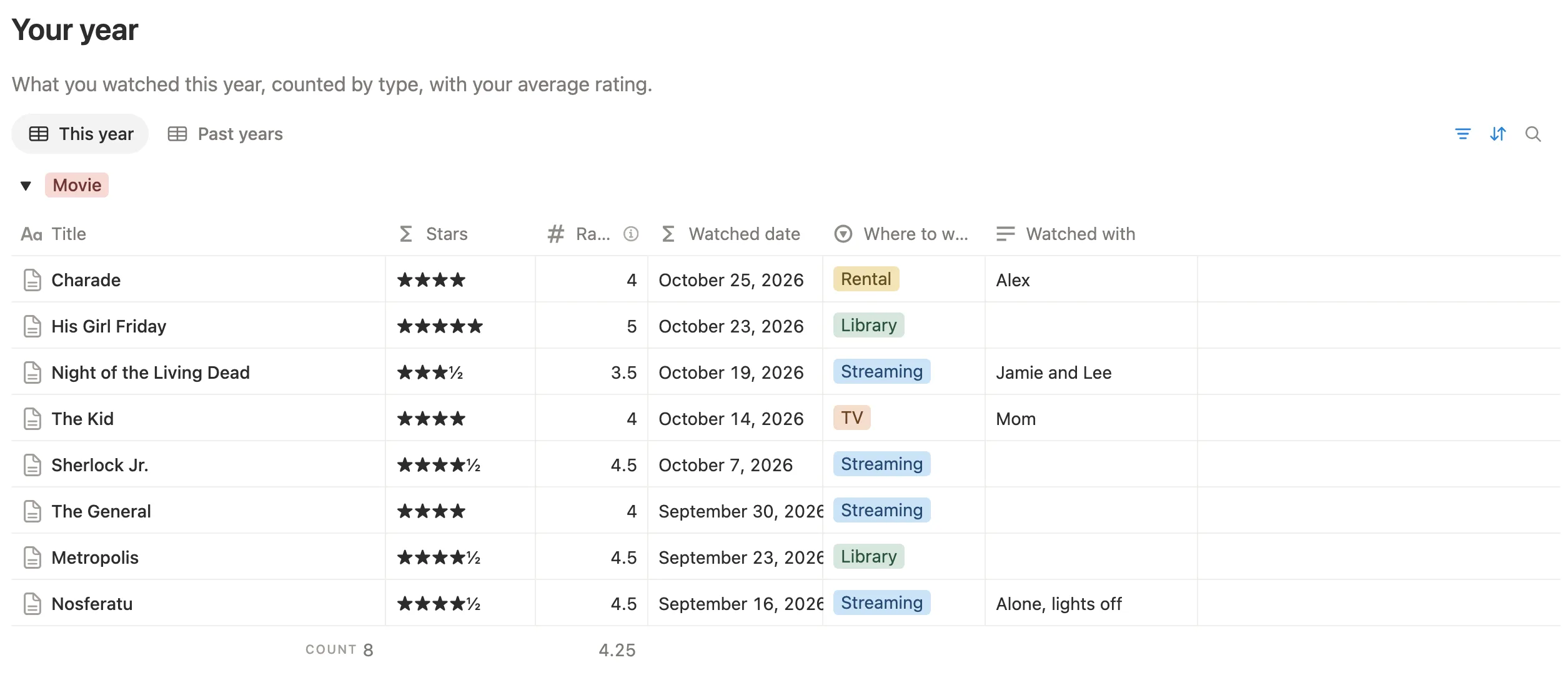Image resolution: width=1568 pixels, height=675 pixels.
Task: Select the Library tag for Metropolis
Action: pos(868,556)
